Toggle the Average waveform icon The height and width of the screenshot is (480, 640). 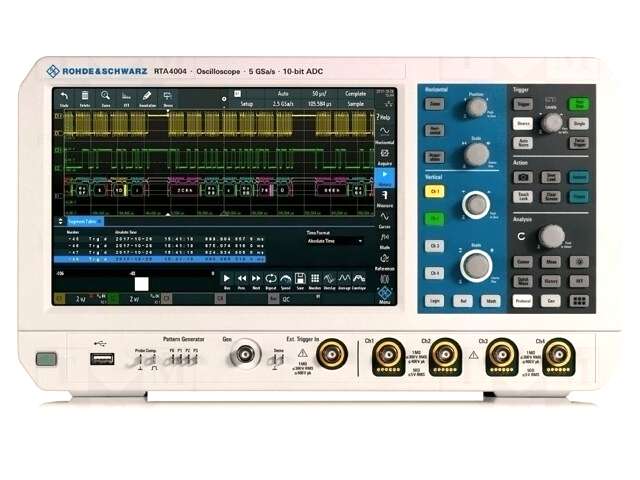[344, 279]
